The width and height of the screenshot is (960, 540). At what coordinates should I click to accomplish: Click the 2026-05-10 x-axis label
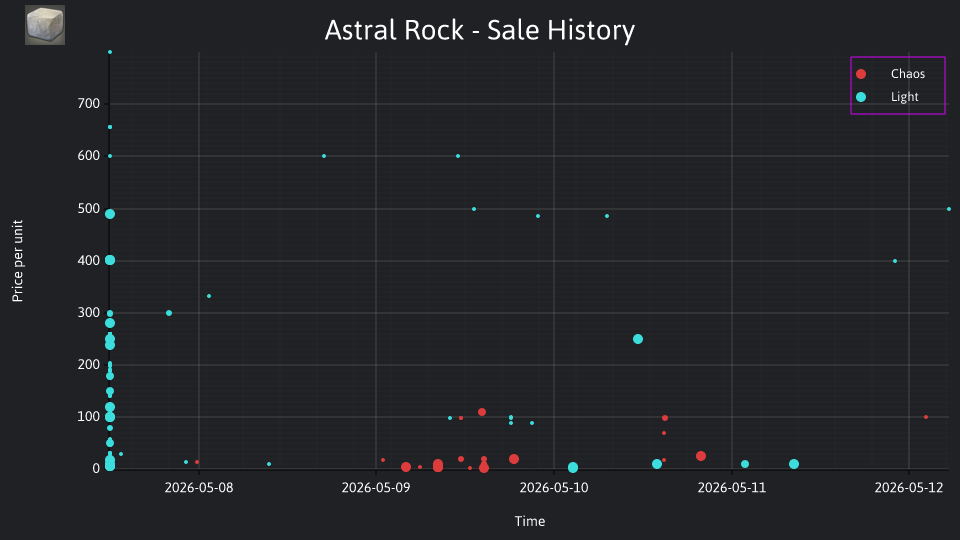coord(554,488)
